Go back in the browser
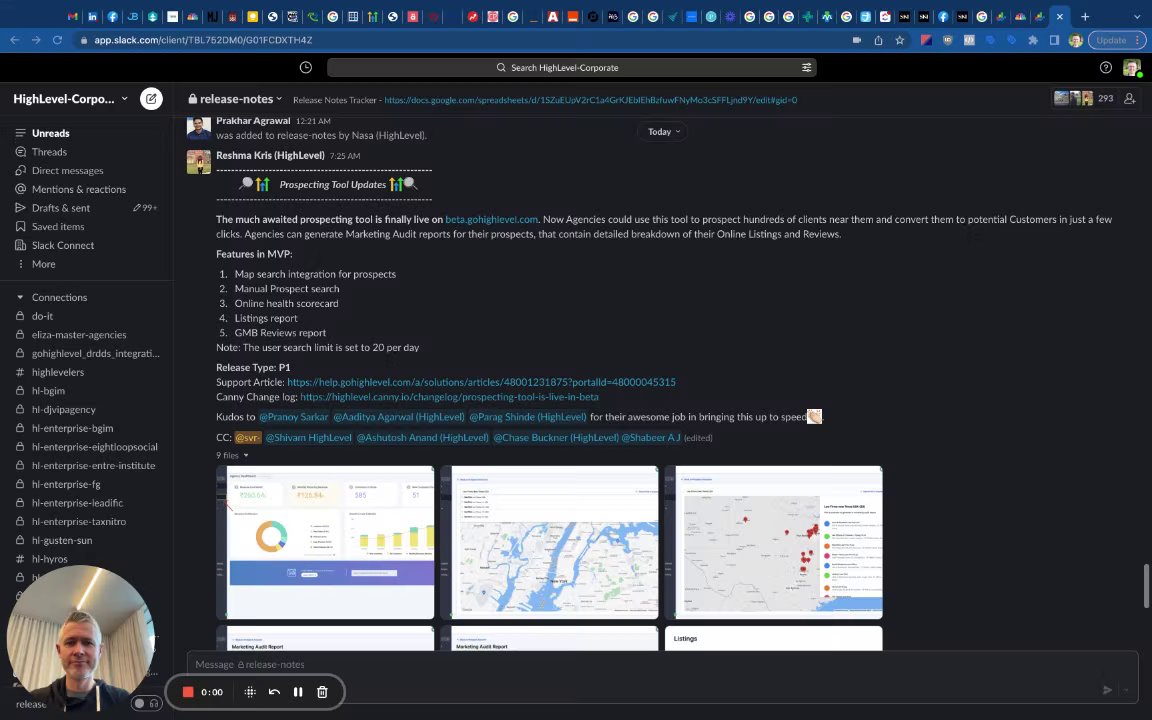Viewport: 1152px width, 720px height. tap(15, 40)
